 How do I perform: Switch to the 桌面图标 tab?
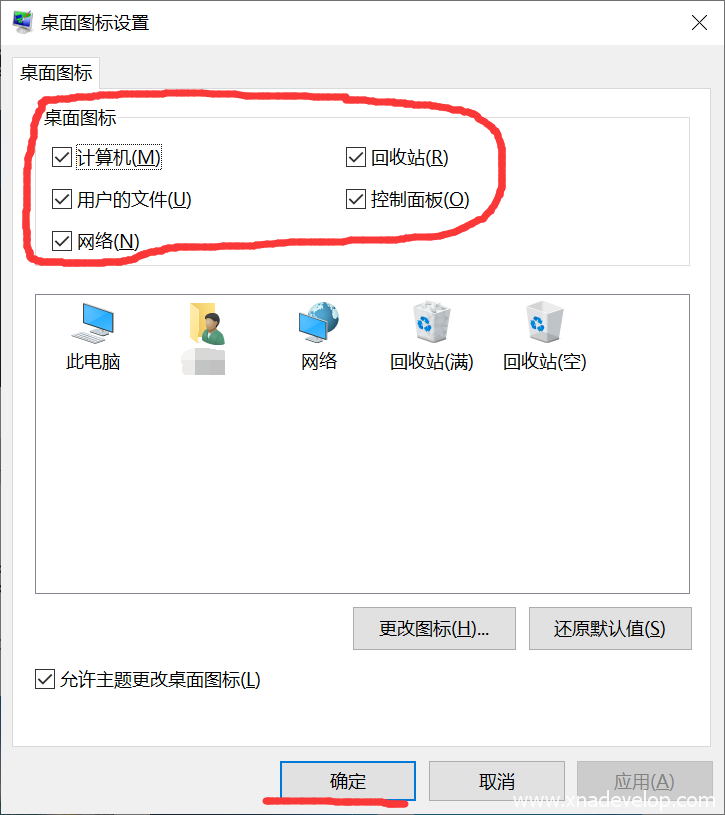coord(56,73)
